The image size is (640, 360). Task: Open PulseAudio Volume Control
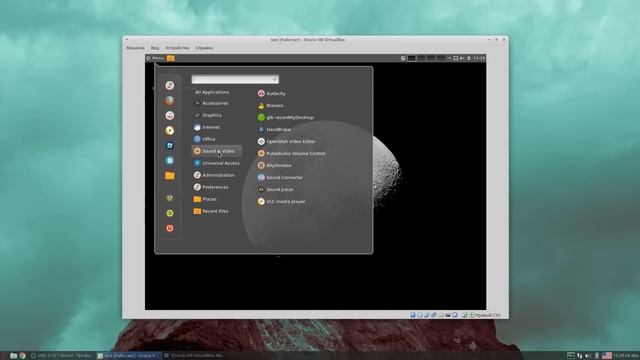[x=291, y=153]
